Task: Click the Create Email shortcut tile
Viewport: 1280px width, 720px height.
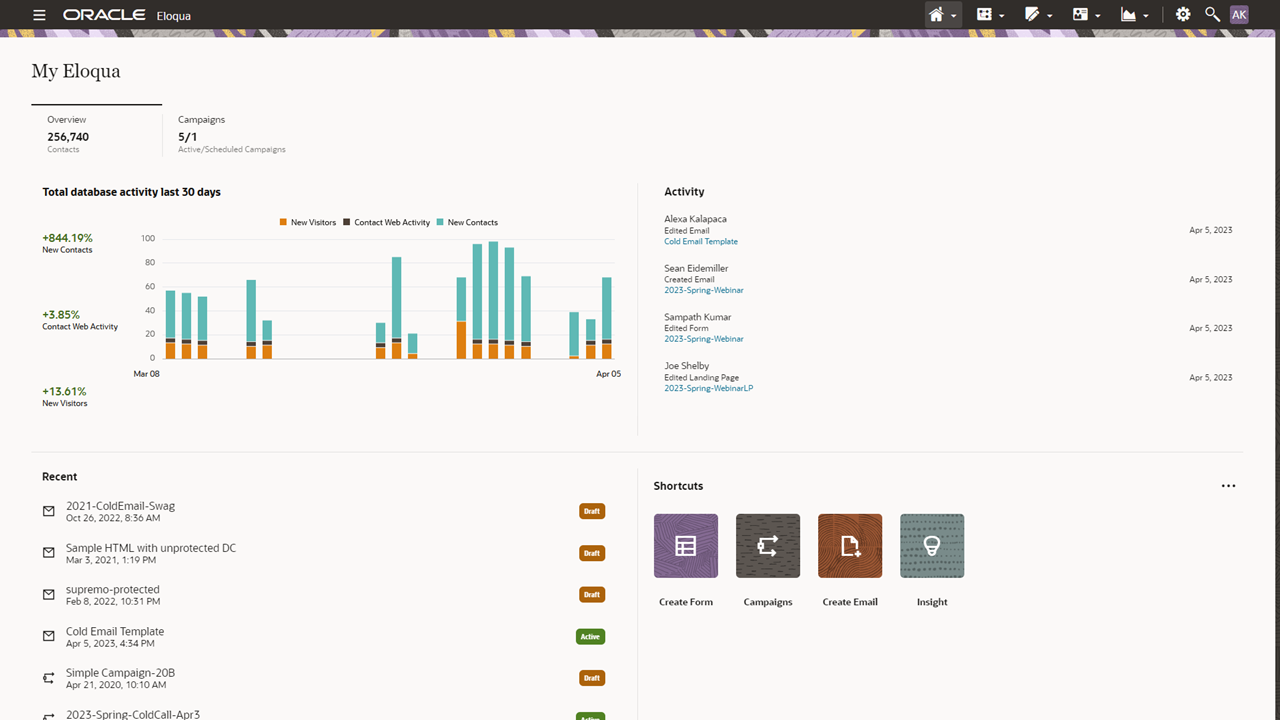Action: tap(850, 546)
